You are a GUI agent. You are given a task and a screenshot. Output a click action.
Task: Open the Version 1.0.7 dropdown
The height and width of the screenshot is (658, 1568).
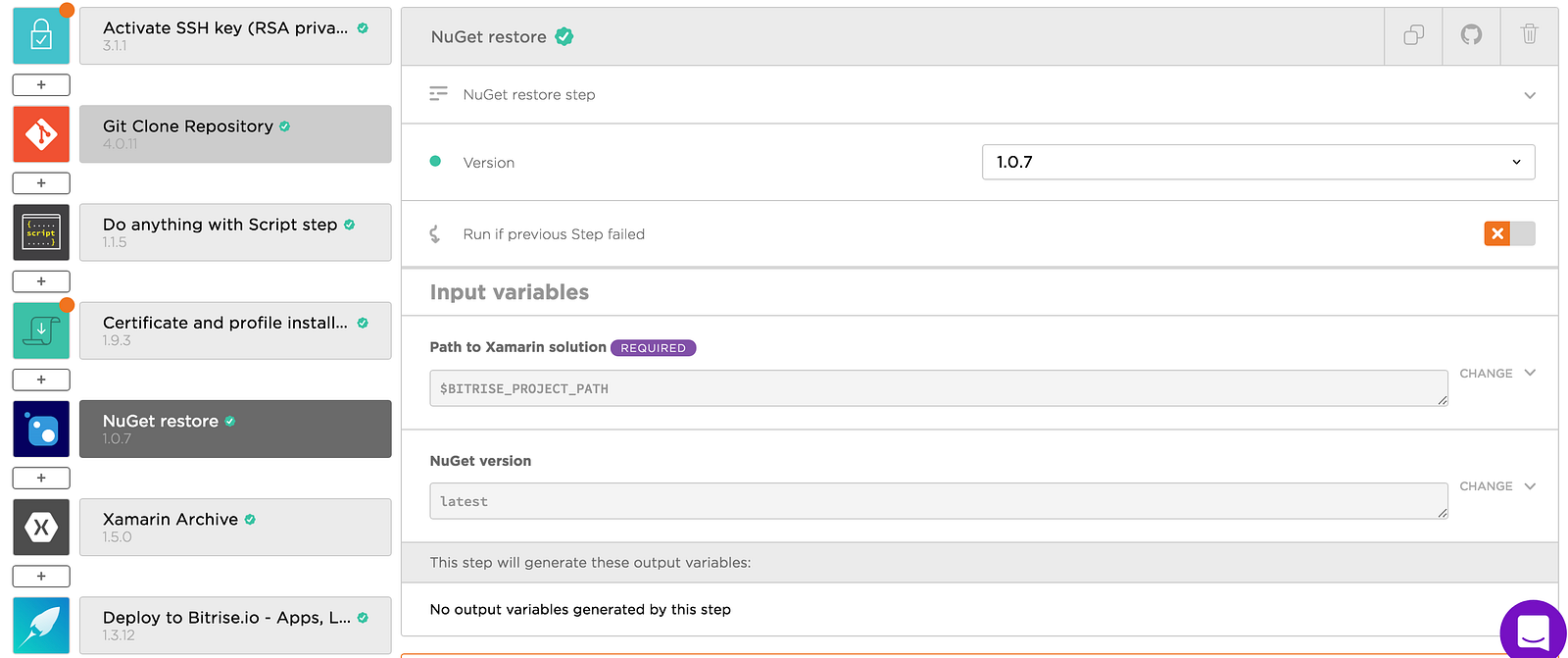[x=1258, y=162]
